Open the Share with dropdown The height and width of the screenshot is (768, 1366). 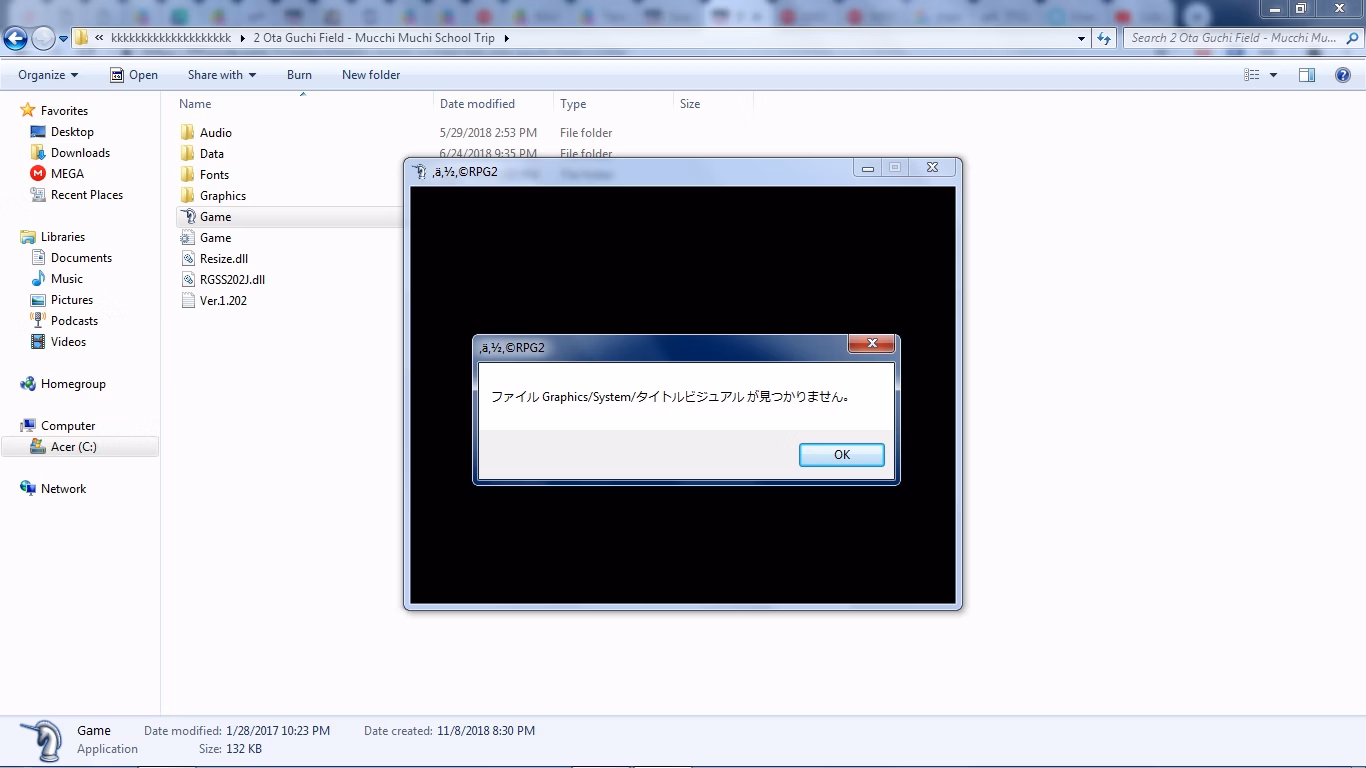[x=222, y=75]
